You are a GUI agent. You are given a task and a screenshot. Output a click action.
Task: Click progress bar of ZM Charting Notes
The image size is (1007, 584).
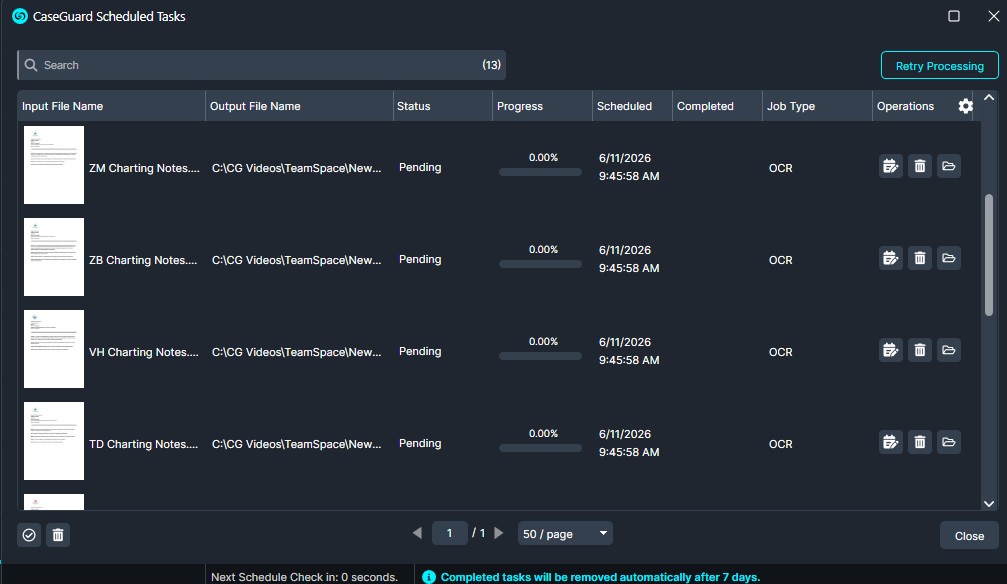point(540,172)
